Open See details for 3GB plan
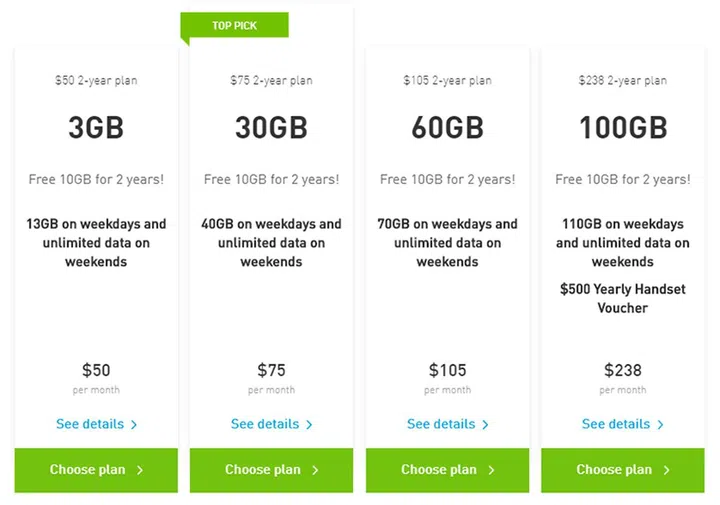 point(90,424)
